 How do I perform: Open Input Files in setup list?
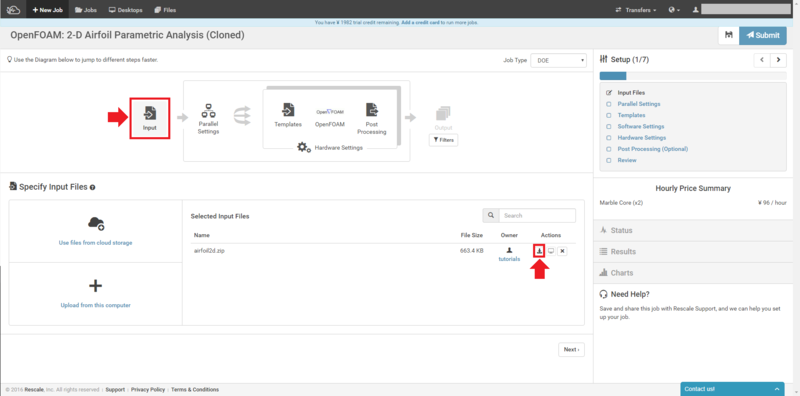pyautogui.click(x=631, y=93)
